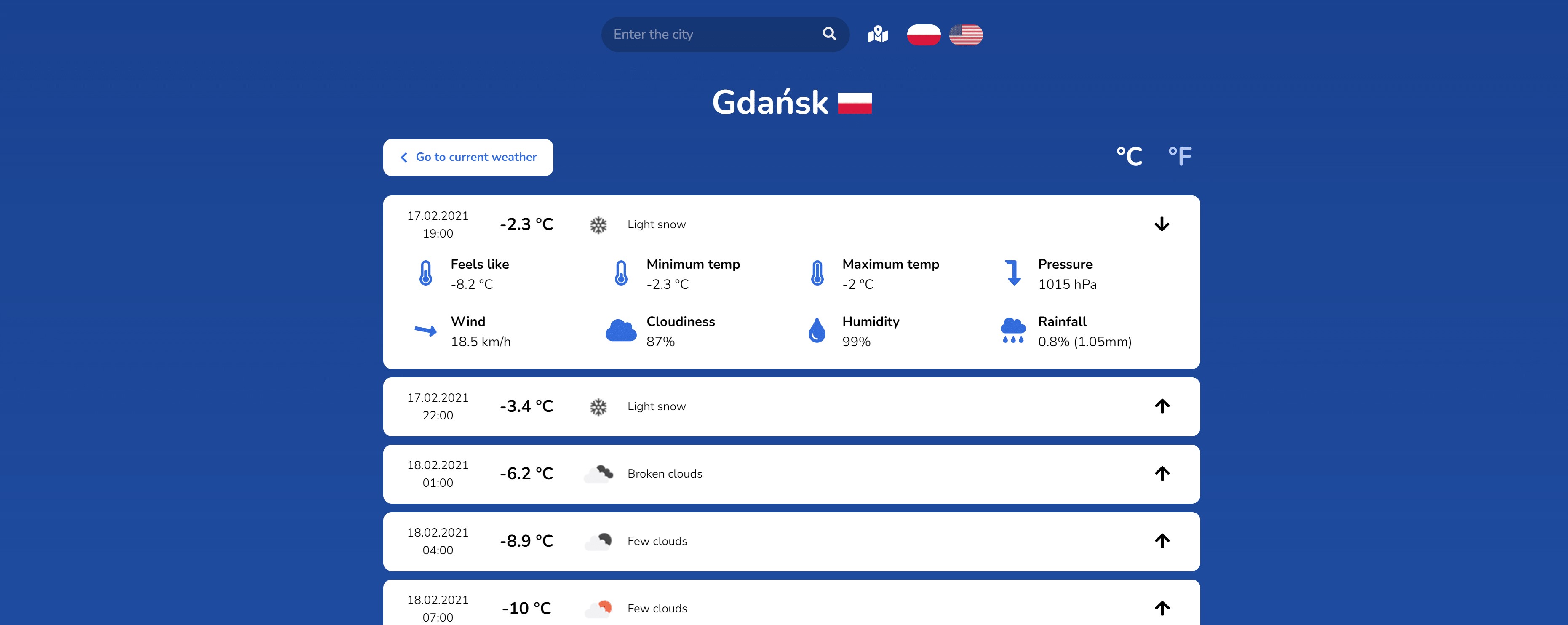Viewport: 1568px width, 625px height.
Task: Switch language with the US flag
Action: coord(966,35)
